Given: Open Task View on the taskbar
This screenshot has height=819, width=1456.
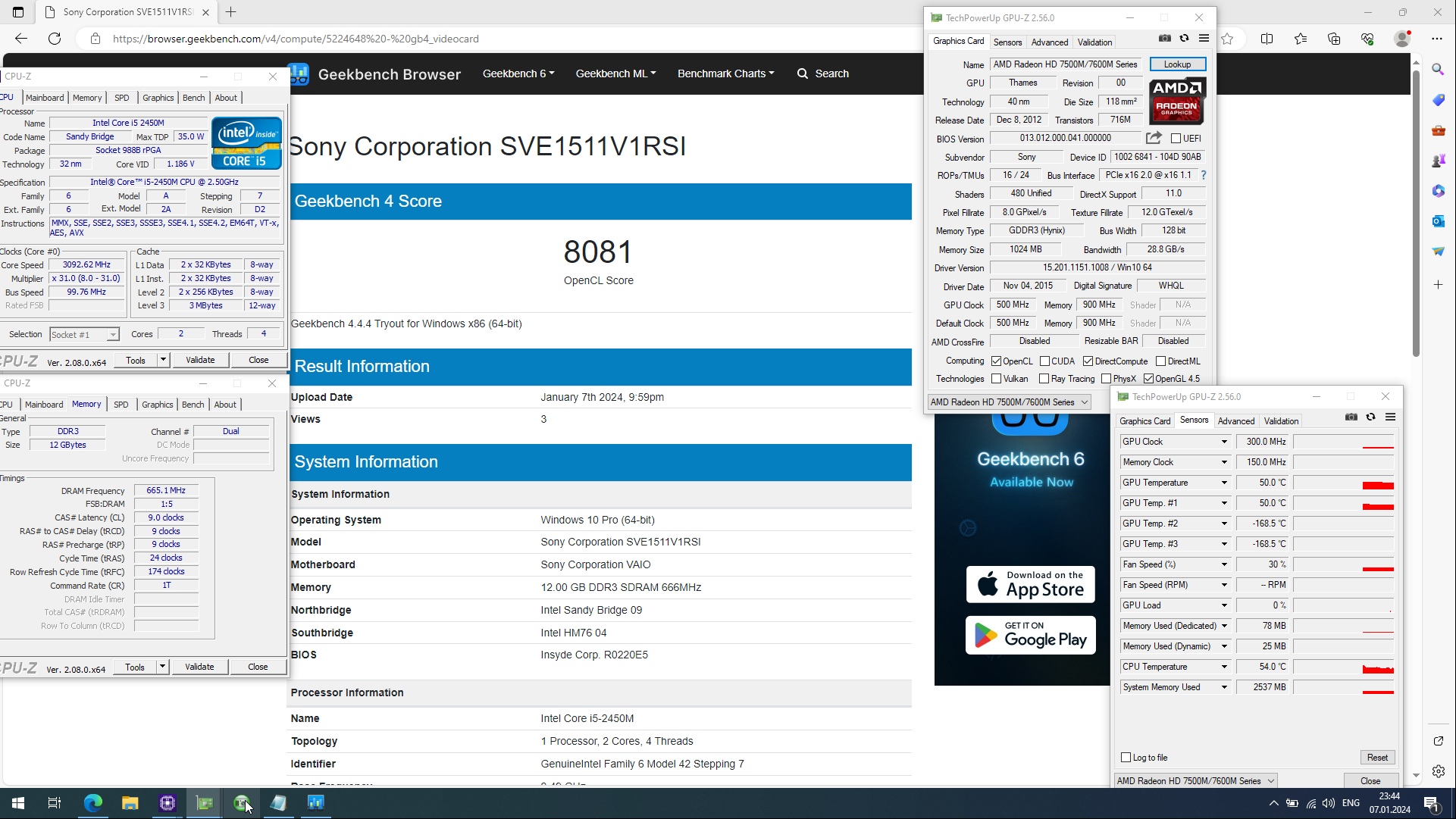Looking at the screenshot, I should [55, 803].
